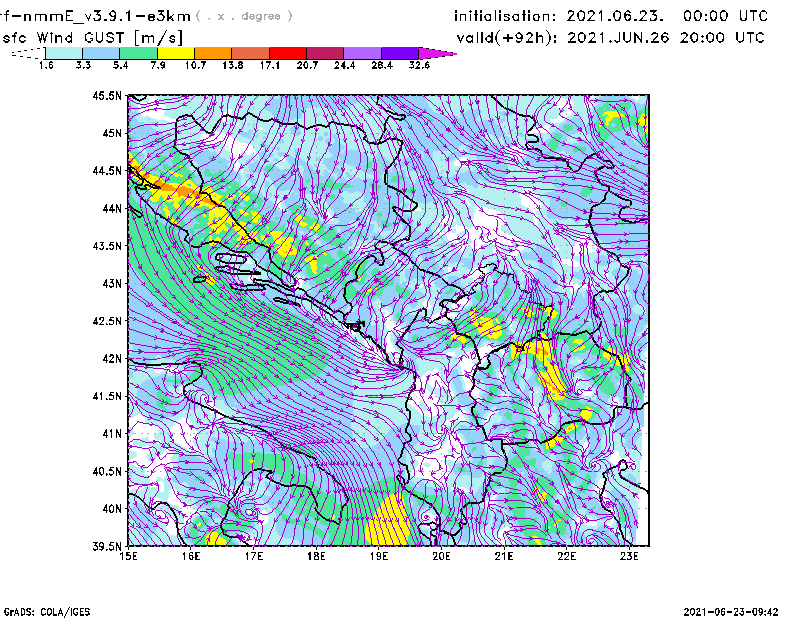Click the 44N latitude label
The width and height of the screenshot is (800, 618).
112,208
